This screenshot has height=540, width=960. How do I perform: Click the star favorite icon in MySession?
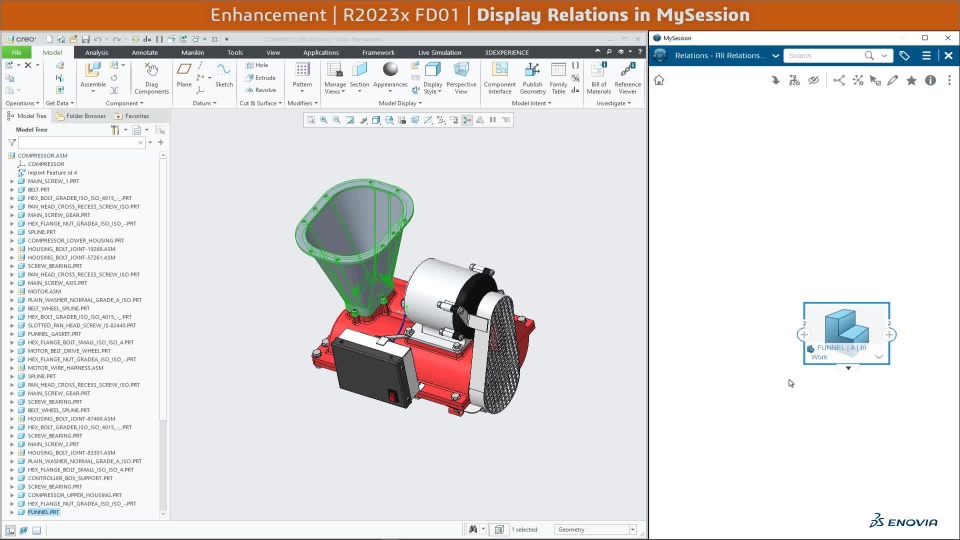click(912, 80)
